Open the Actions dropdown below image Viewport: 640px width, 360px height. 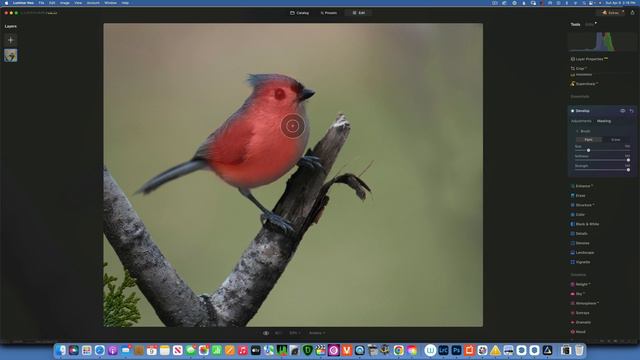pyautogui.click(x=317, y=333)
